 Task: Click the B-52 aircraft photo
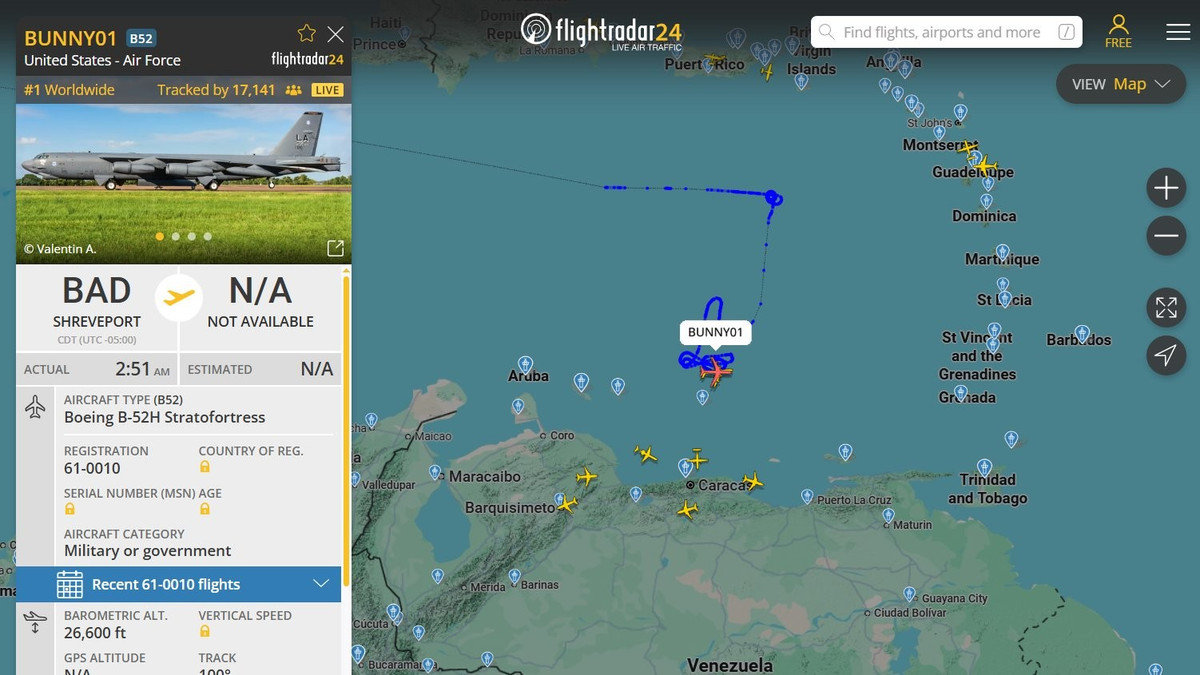pyautogui.click(x=184, y=184)
